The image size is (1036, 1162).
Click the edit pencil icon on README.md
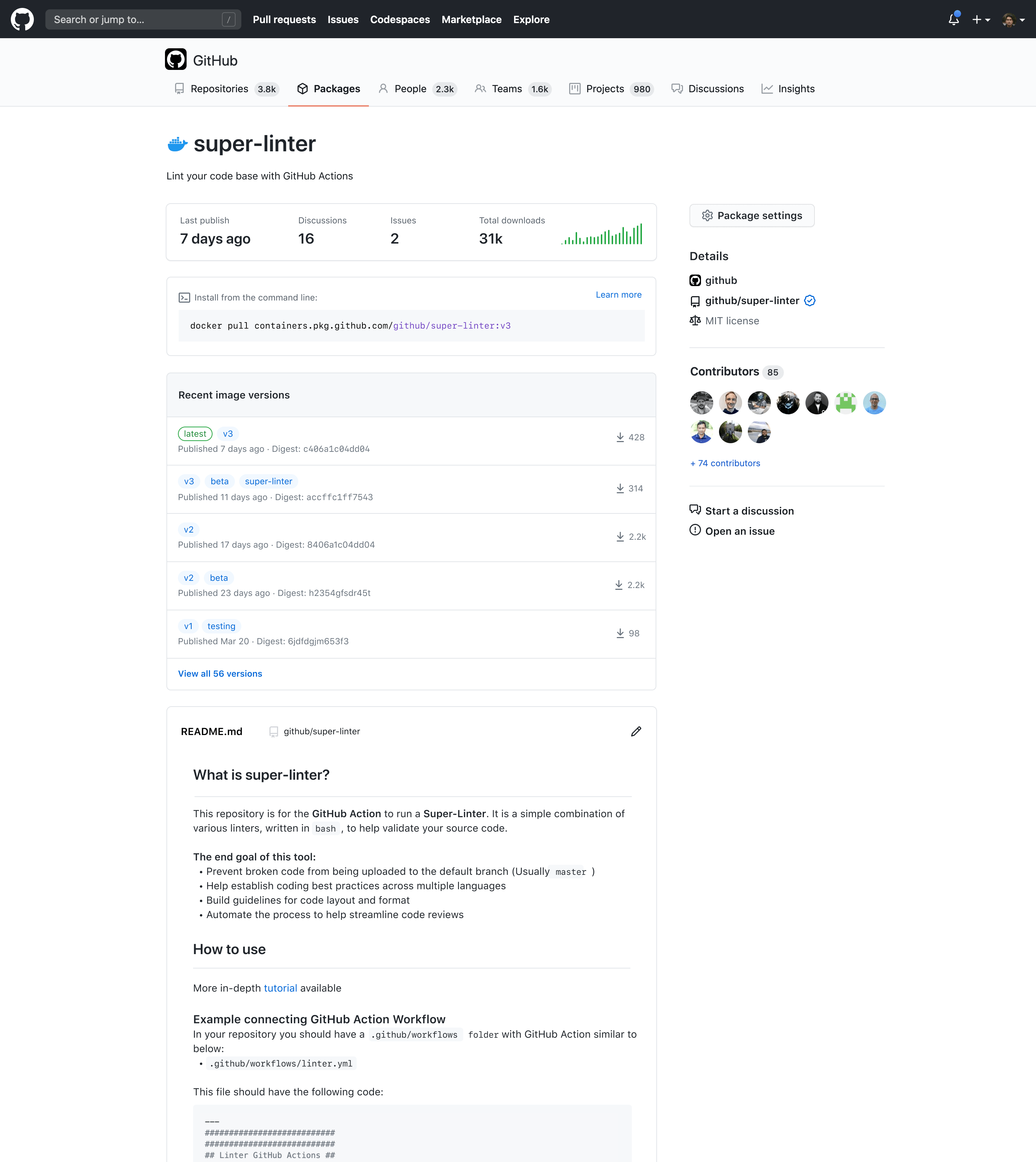(x=636, y=731)
